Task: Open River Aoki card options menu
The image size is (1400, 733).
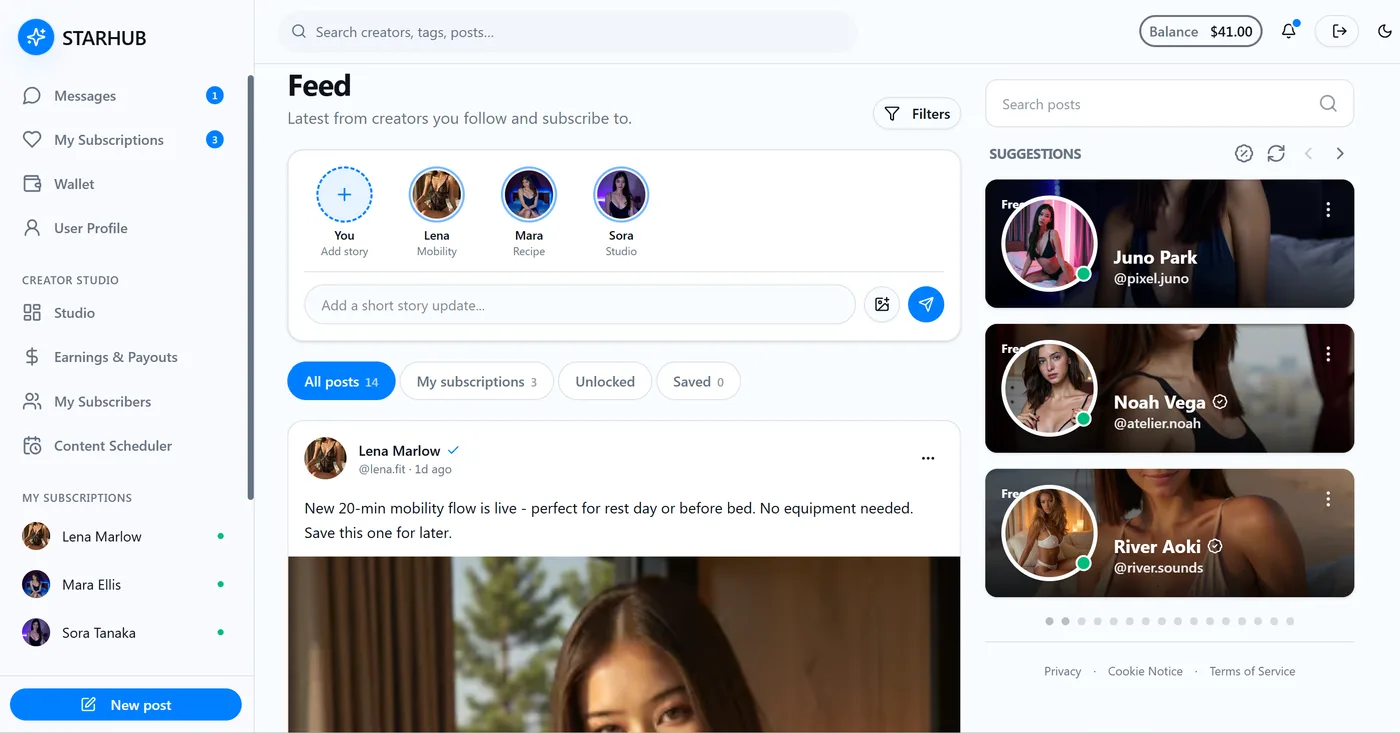Action: pos(1328,499)
